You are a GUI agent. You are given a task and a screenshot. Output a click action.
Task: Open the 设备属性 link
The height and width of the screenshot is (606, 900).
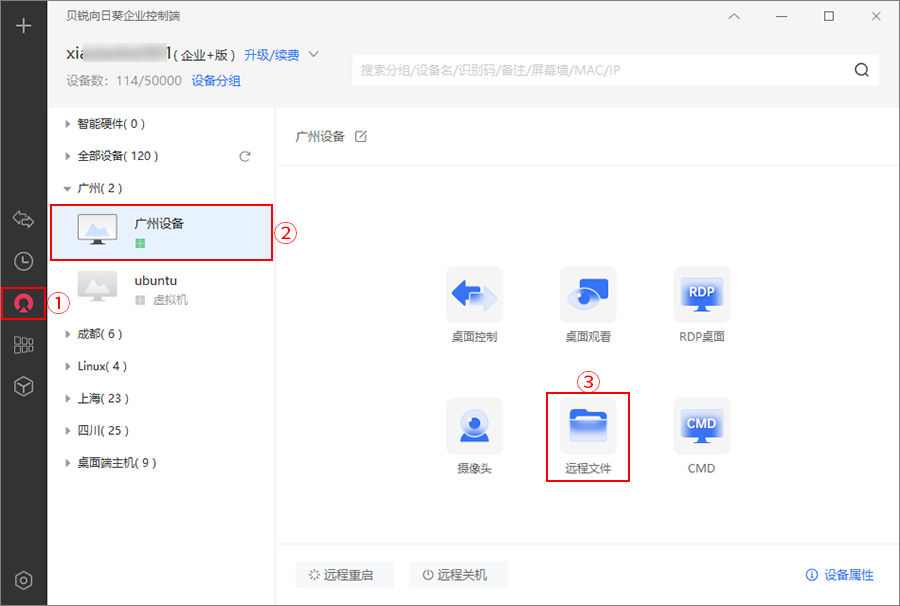pyautogui.click(x=839, y=575)
